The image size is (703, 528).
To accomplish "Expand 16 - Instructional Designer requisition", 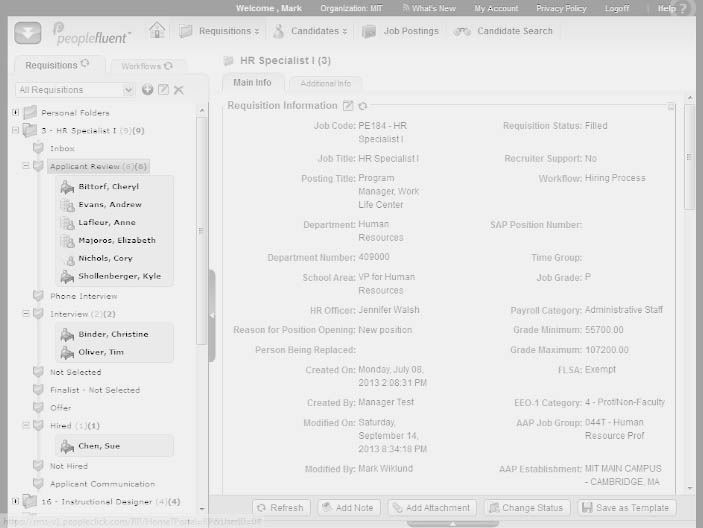I will point(16,501).
